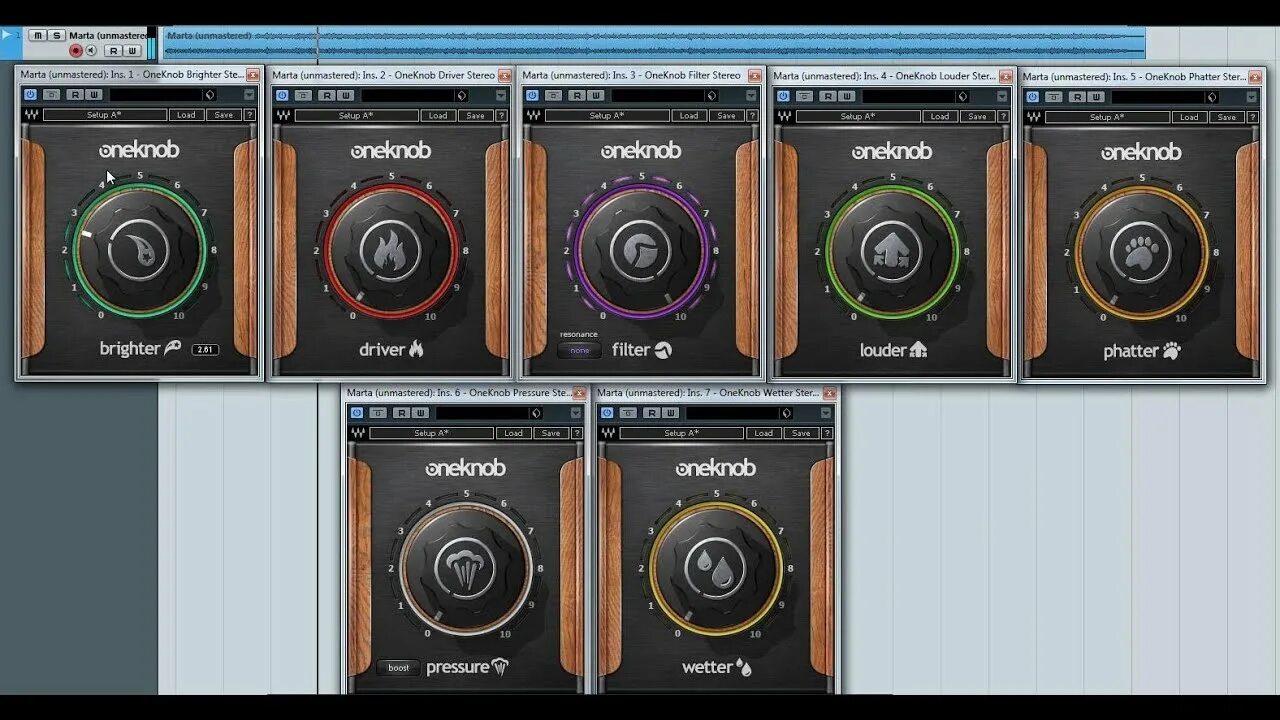Solo the Marta track with S button
Viewport: 1280px width, 720px height.
(x=56, y=35)
